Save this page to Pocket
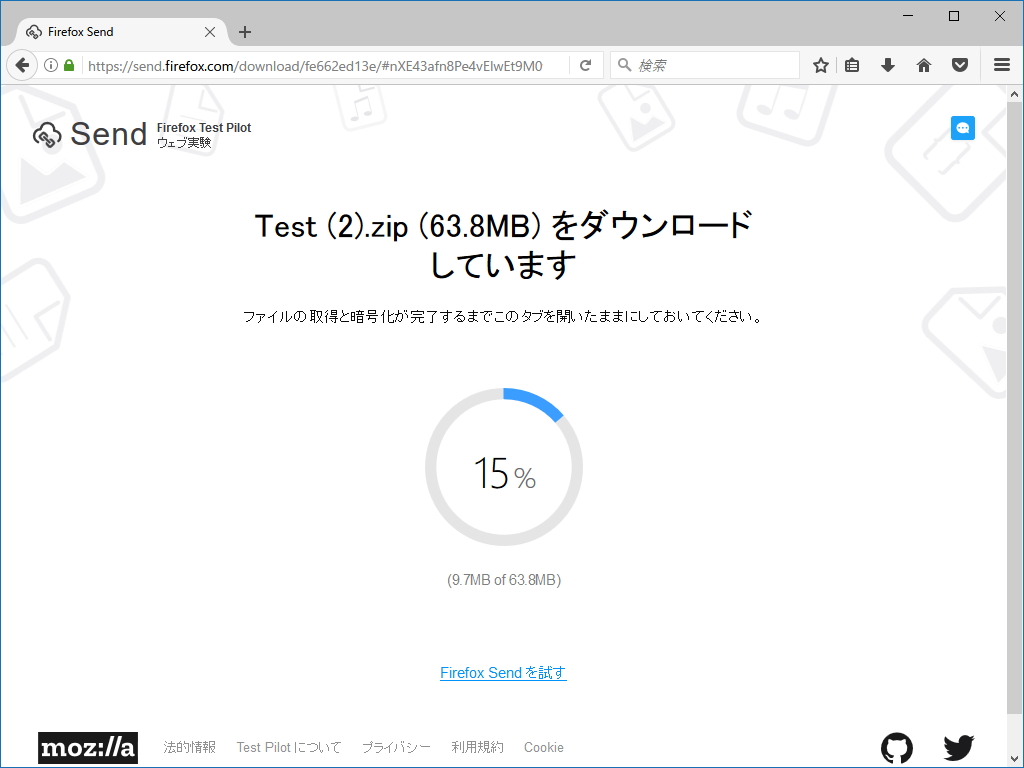 click(959, 64)
